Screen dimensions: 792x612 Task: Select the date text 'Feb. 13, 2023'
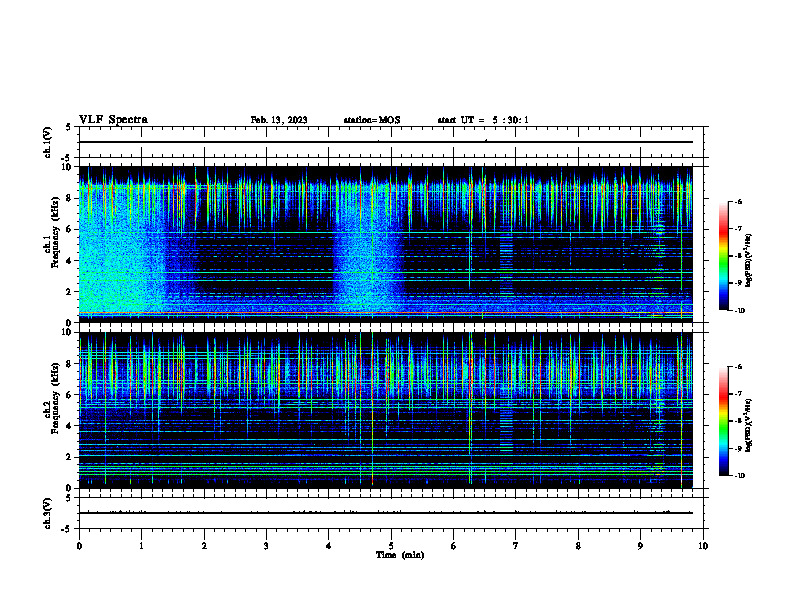(279, 120)
